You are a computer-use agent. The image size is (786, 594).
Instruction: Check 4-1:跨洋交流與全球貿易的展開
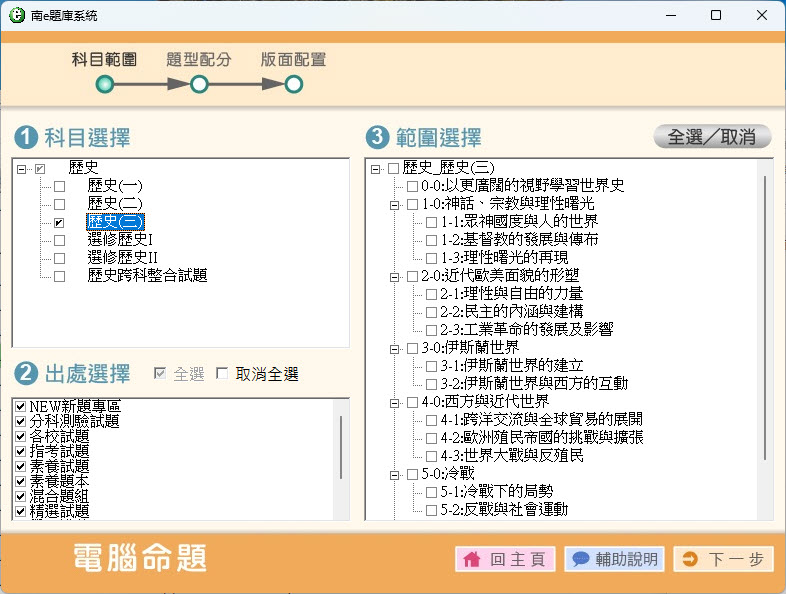tap(431, 420)
